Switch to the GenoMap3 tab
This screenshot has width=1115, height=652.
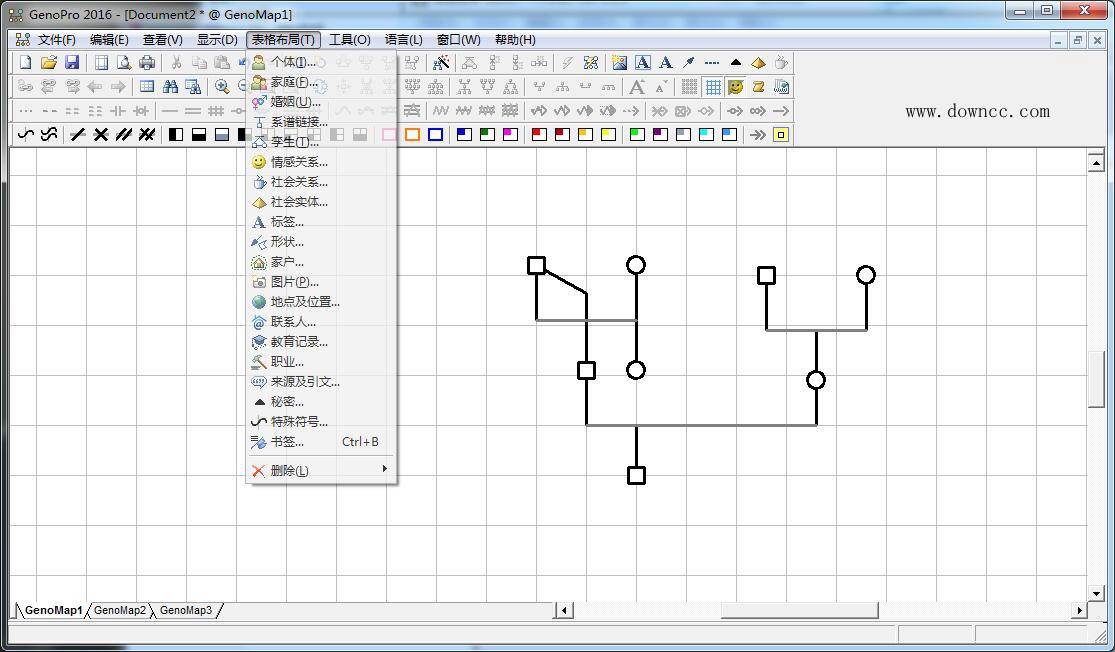pyautogui.click(x=185, y=610)
